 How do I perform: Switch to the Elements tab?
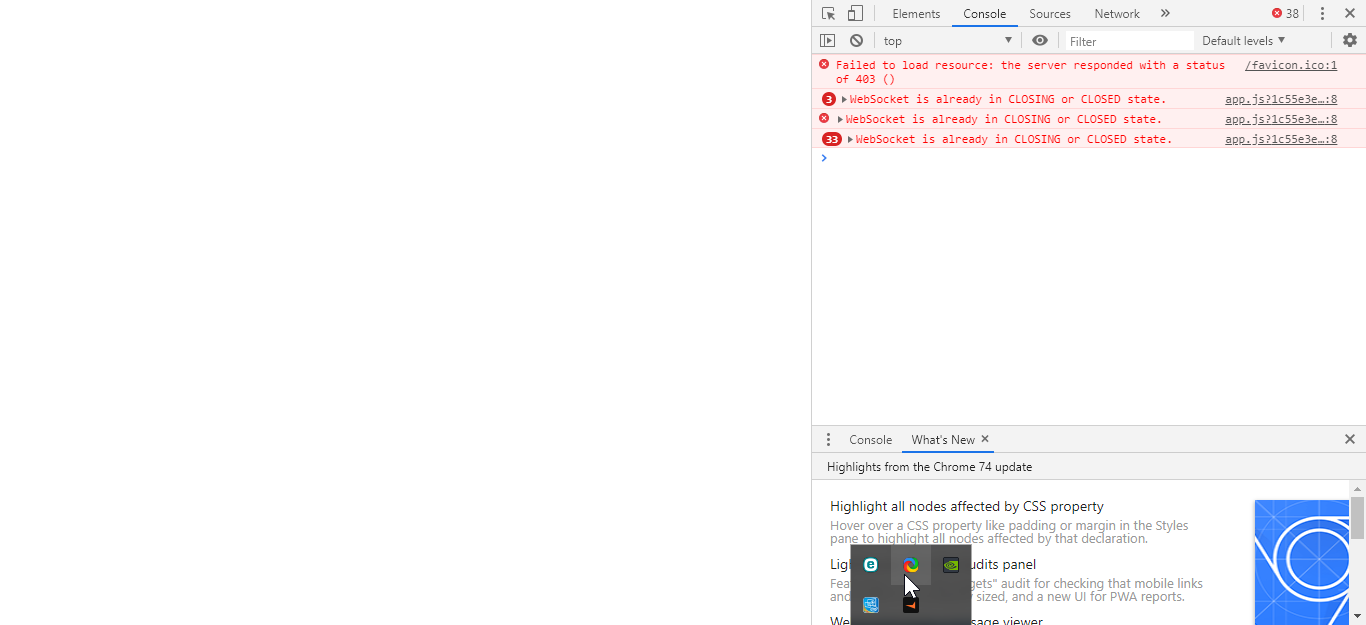pos(916,13)
